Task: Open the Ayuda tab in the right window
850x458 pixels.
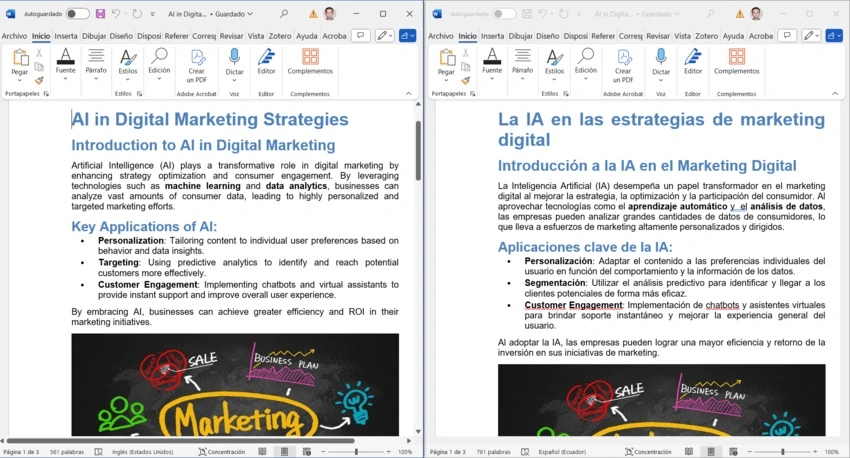Action: (x=733, y=36)
